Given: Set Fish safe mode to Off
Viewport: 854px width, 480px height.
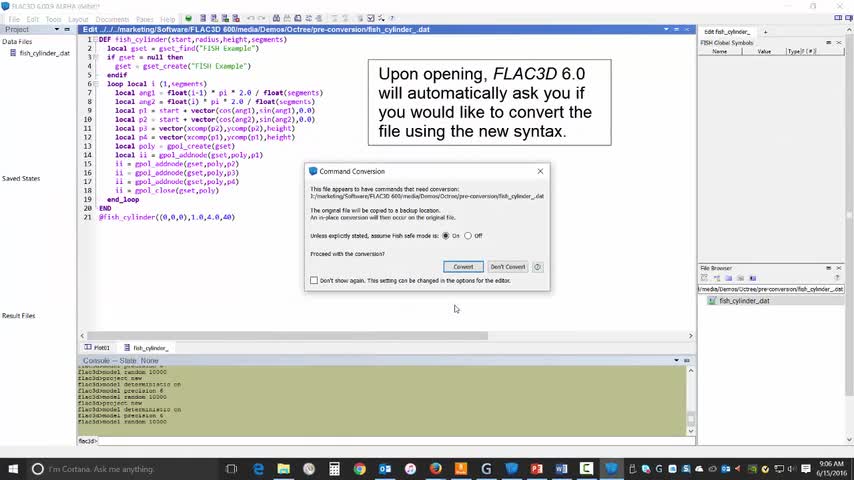Looking at the screenshot, I should (x=468, y=236).
